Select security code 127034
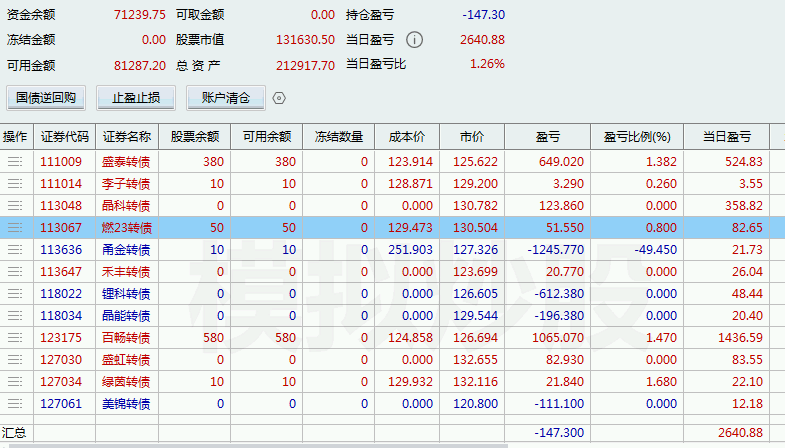 (x=61, y=382)
